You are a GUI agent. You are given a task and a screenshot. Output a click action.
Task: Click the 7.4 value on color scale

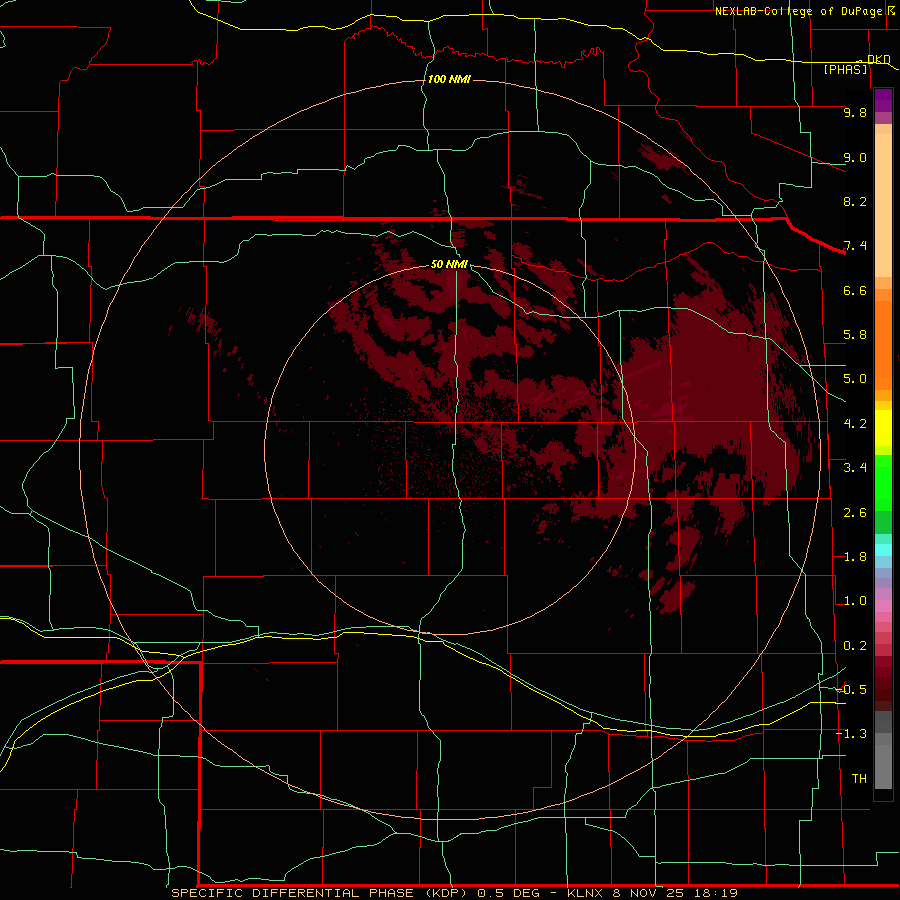pyautogui.click(x=855, y=246)
